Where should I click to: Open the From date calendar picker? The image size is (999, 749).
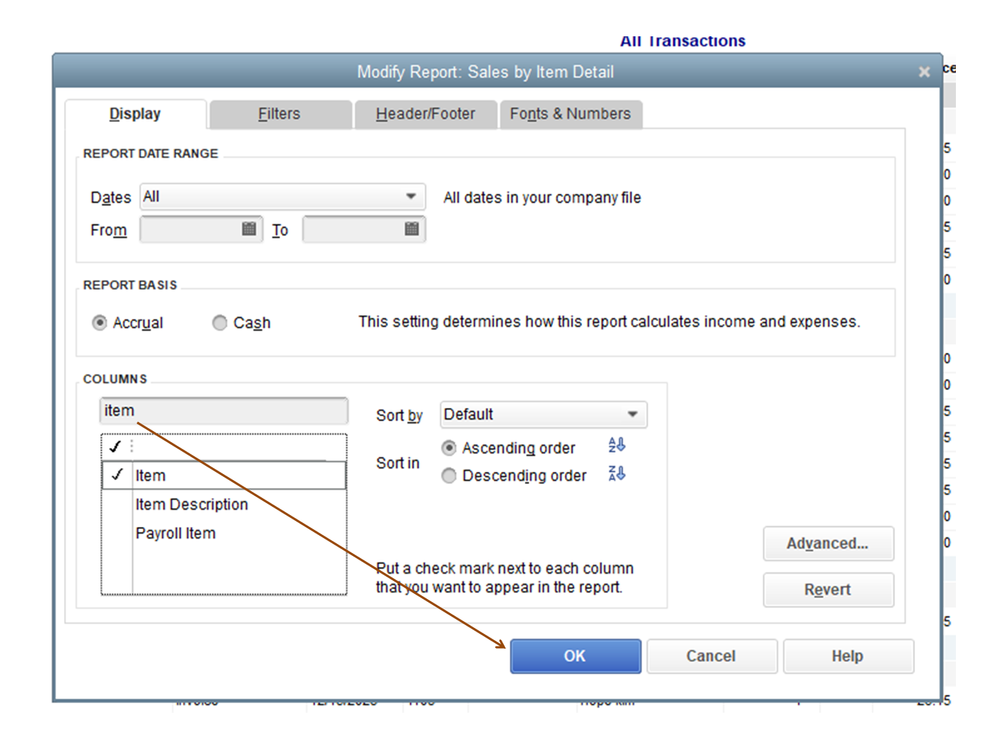(249, 229)
